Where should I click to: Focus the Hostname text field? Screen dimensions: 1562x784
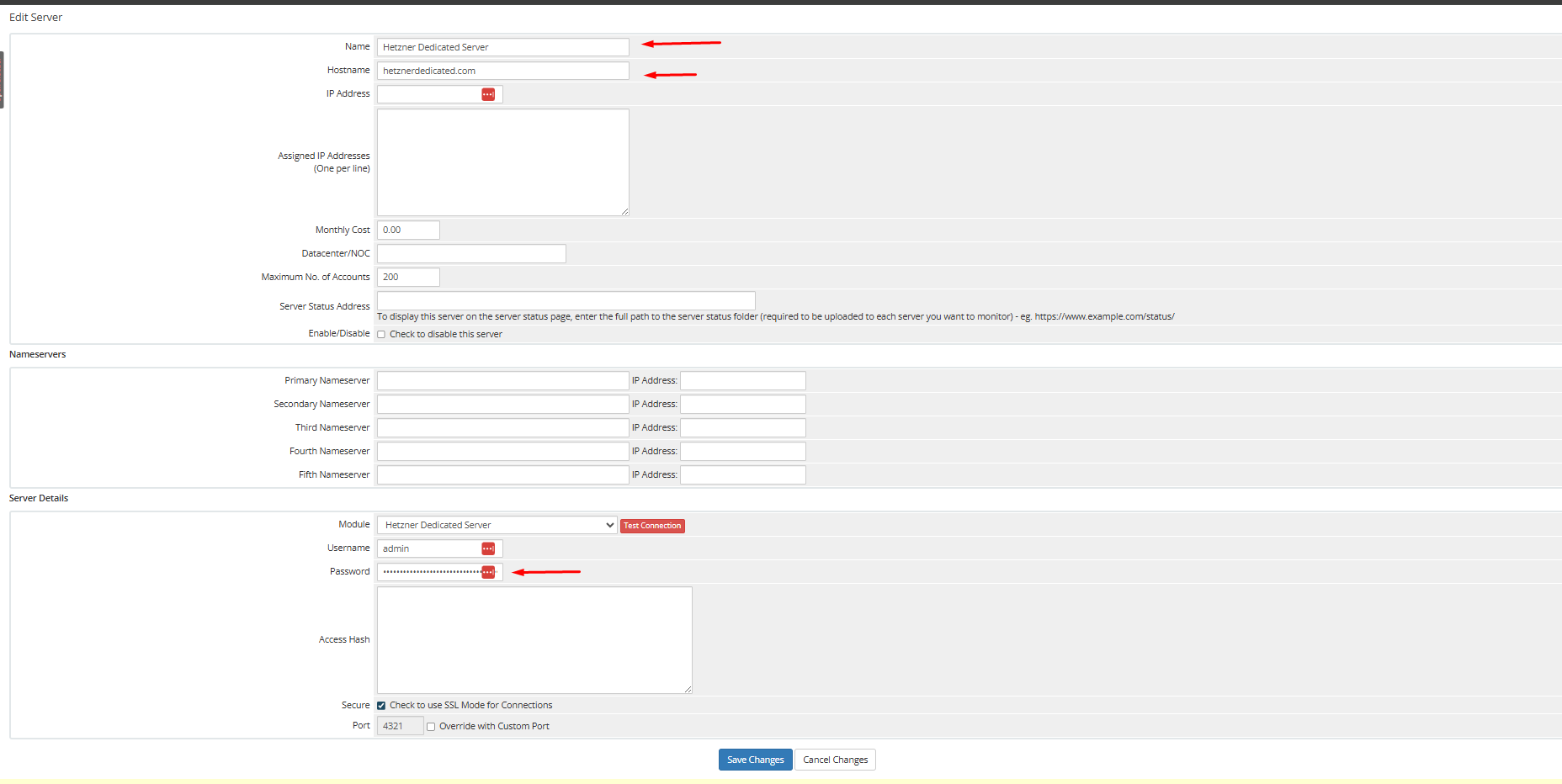[x=502, y=71]
